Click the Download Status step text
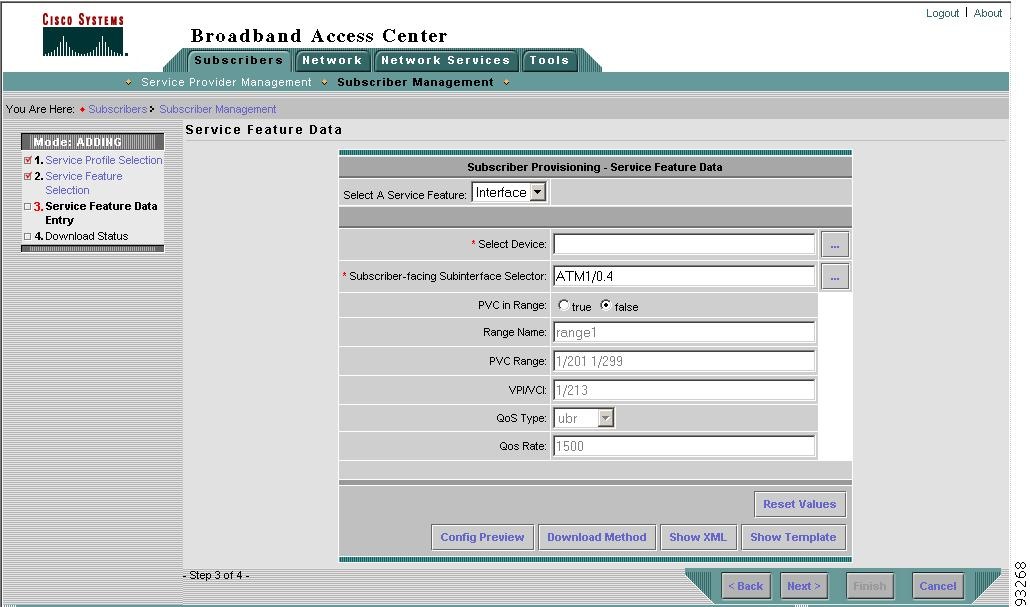The width and height of the screenshot is (1030, 607). (87, 236)
